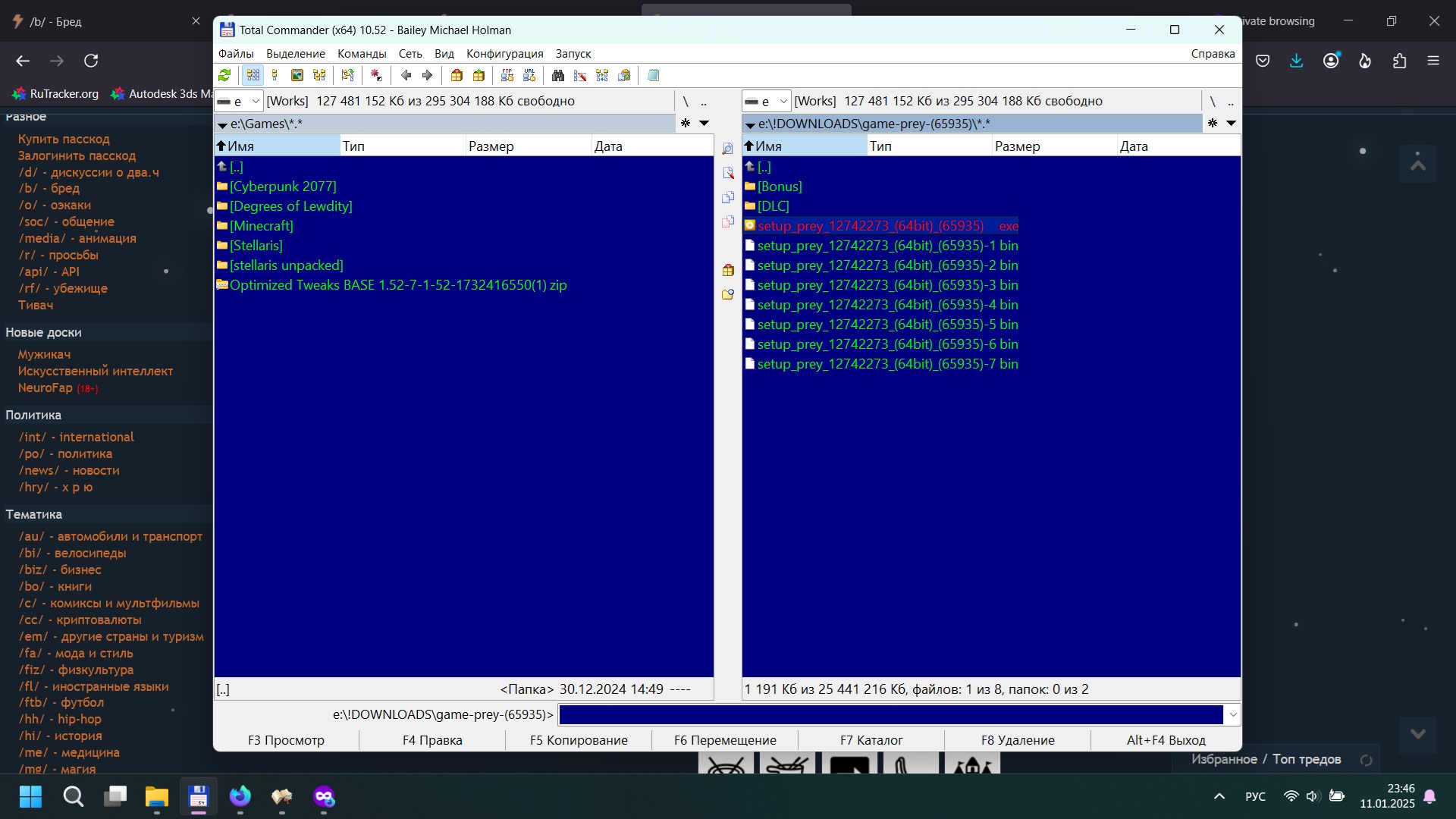1456x819 pixels.
Task: Go to parent directory using the right panel '..' button
Action: (1230, 101)
